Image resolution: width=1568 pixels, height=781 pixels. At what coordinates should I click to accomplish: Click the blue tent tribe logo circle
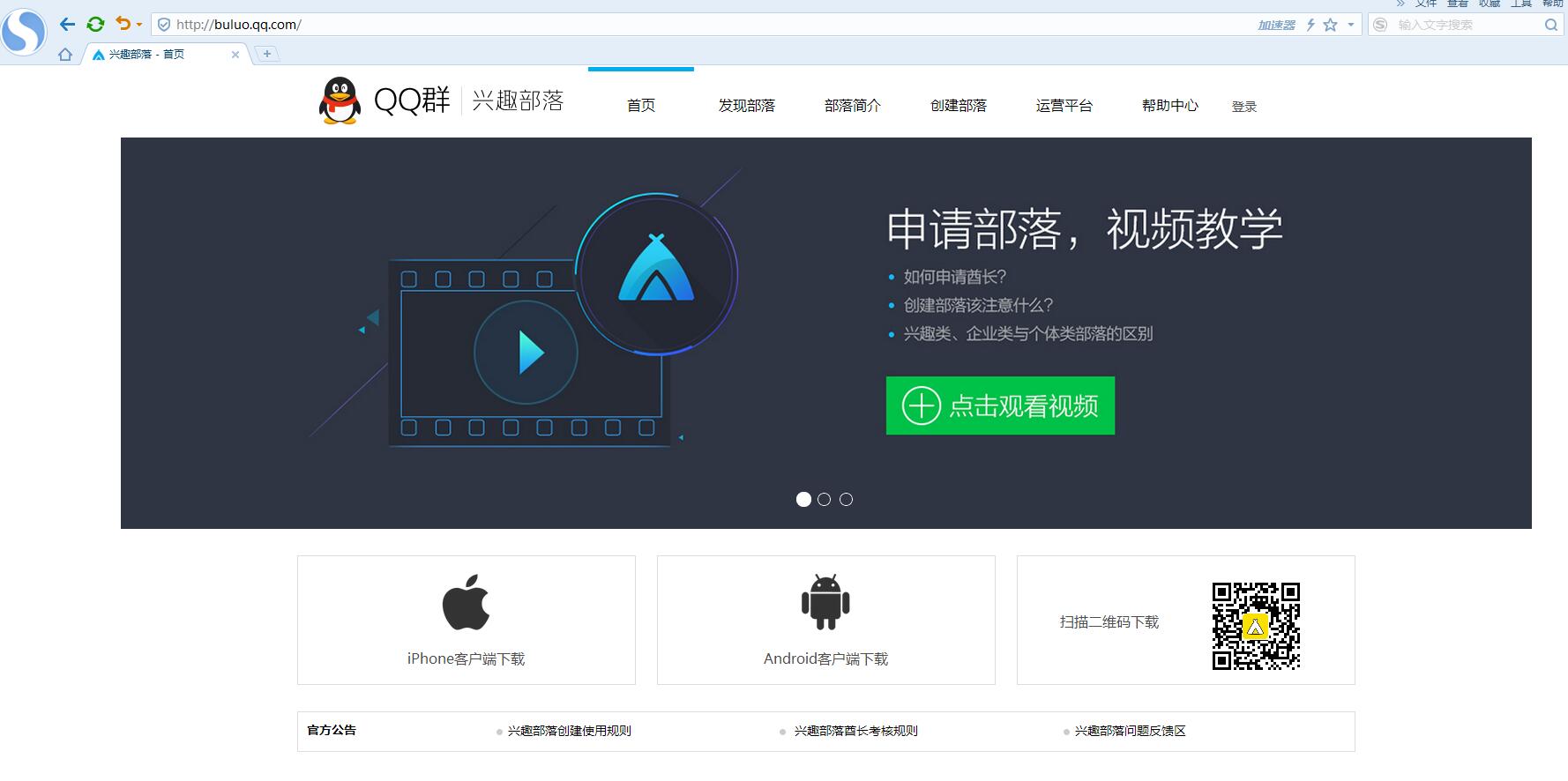[656, 274]
